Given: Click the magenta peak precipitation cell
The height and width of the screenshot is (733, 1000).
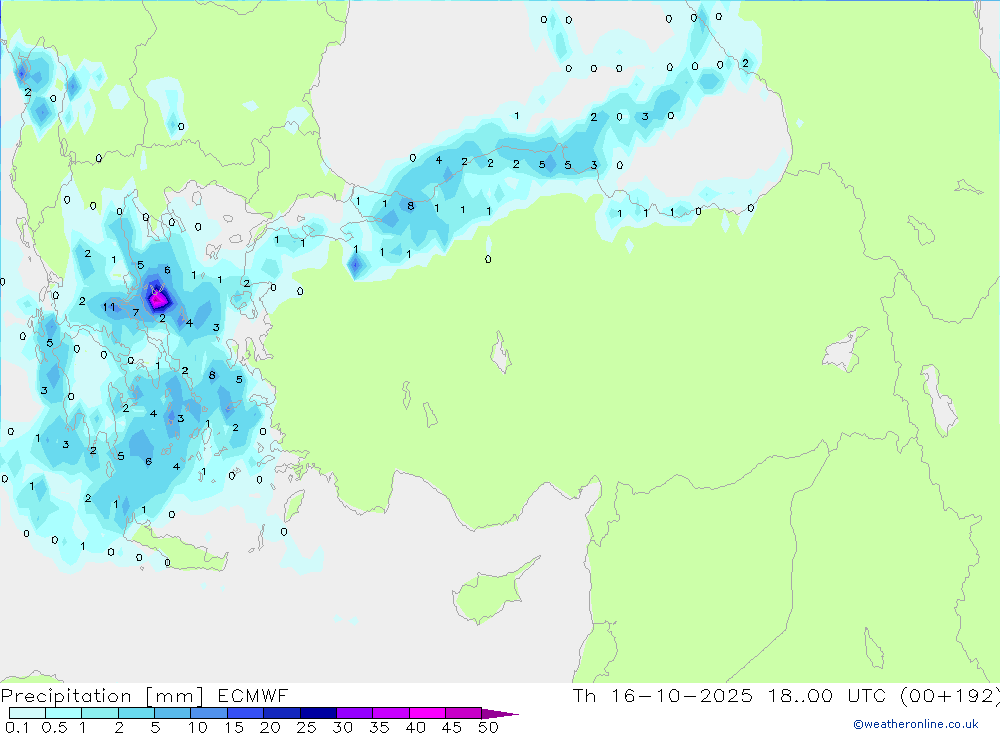Looking at the screenshot, I should click(x=158, y=299).
